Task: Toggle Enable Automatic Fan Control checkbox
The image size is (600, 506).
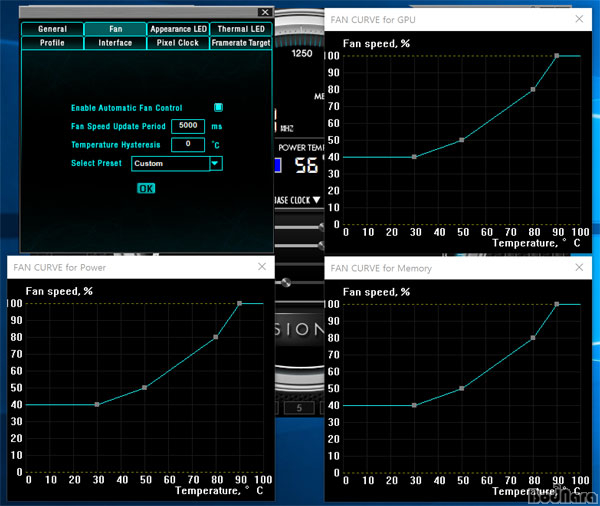Action: point(219,107)
